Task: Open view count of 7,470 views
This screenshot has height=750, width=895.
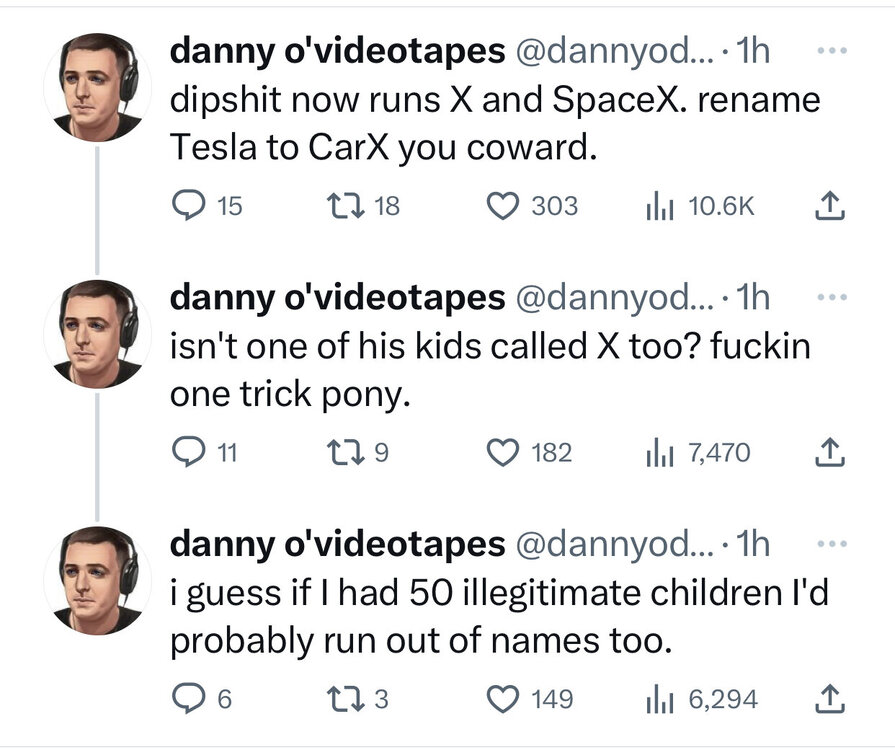Action: [x=662, y=452]
